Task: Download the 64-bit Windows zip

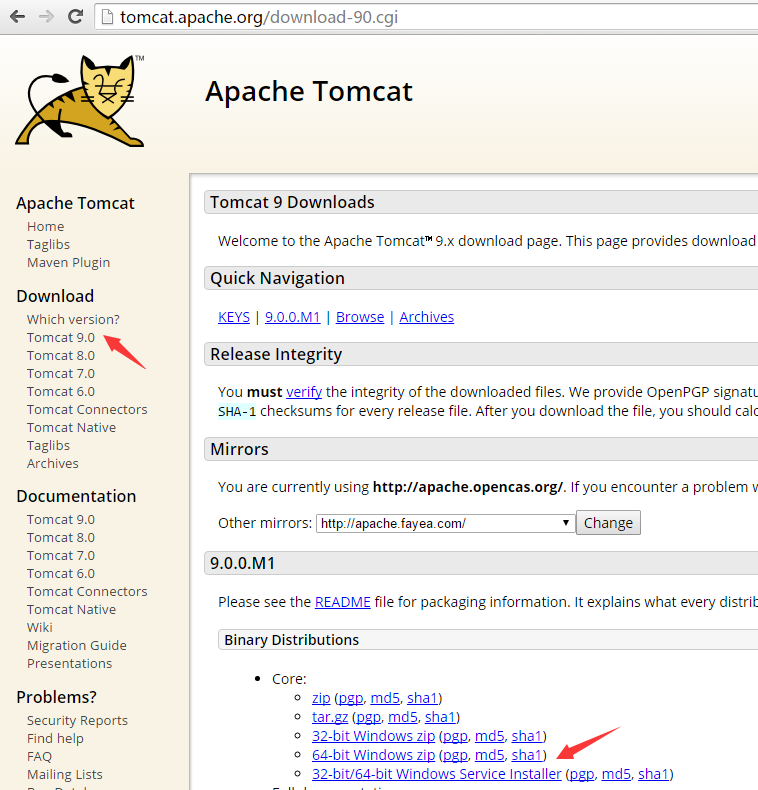Action: pos(373,755)
